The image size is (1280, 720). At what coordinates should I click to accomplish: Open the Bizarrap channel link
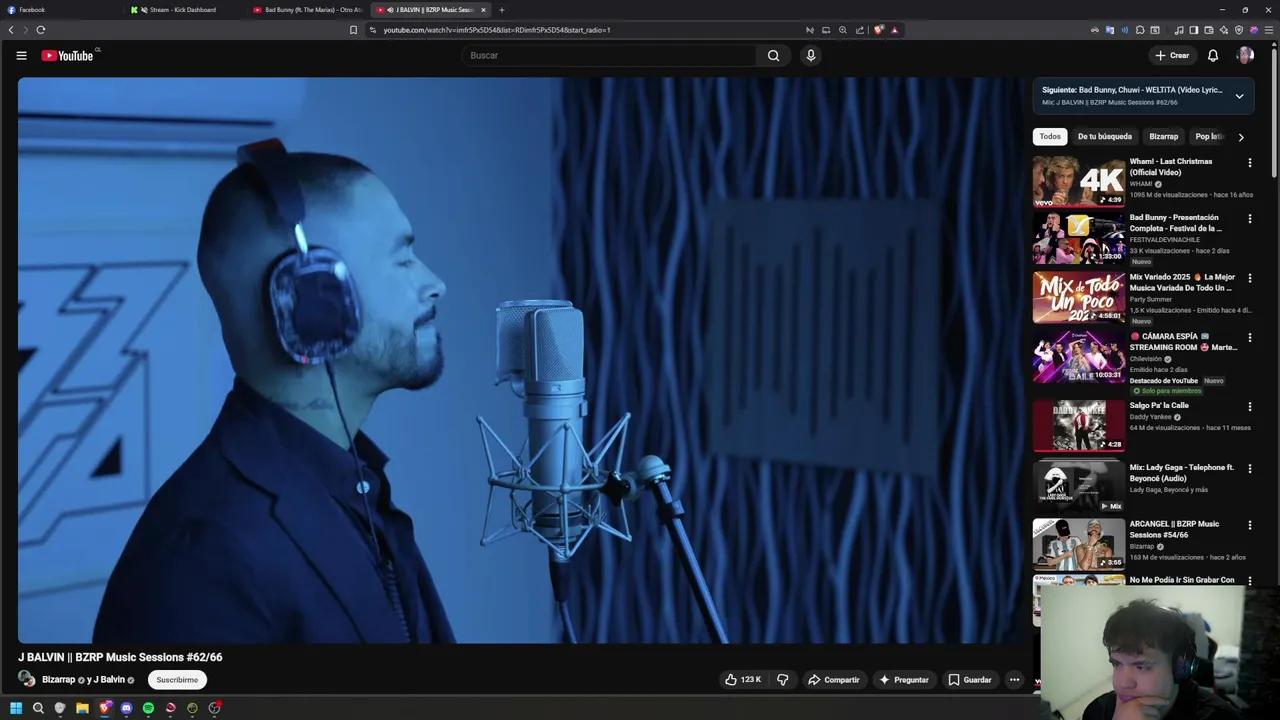[58, 680]
